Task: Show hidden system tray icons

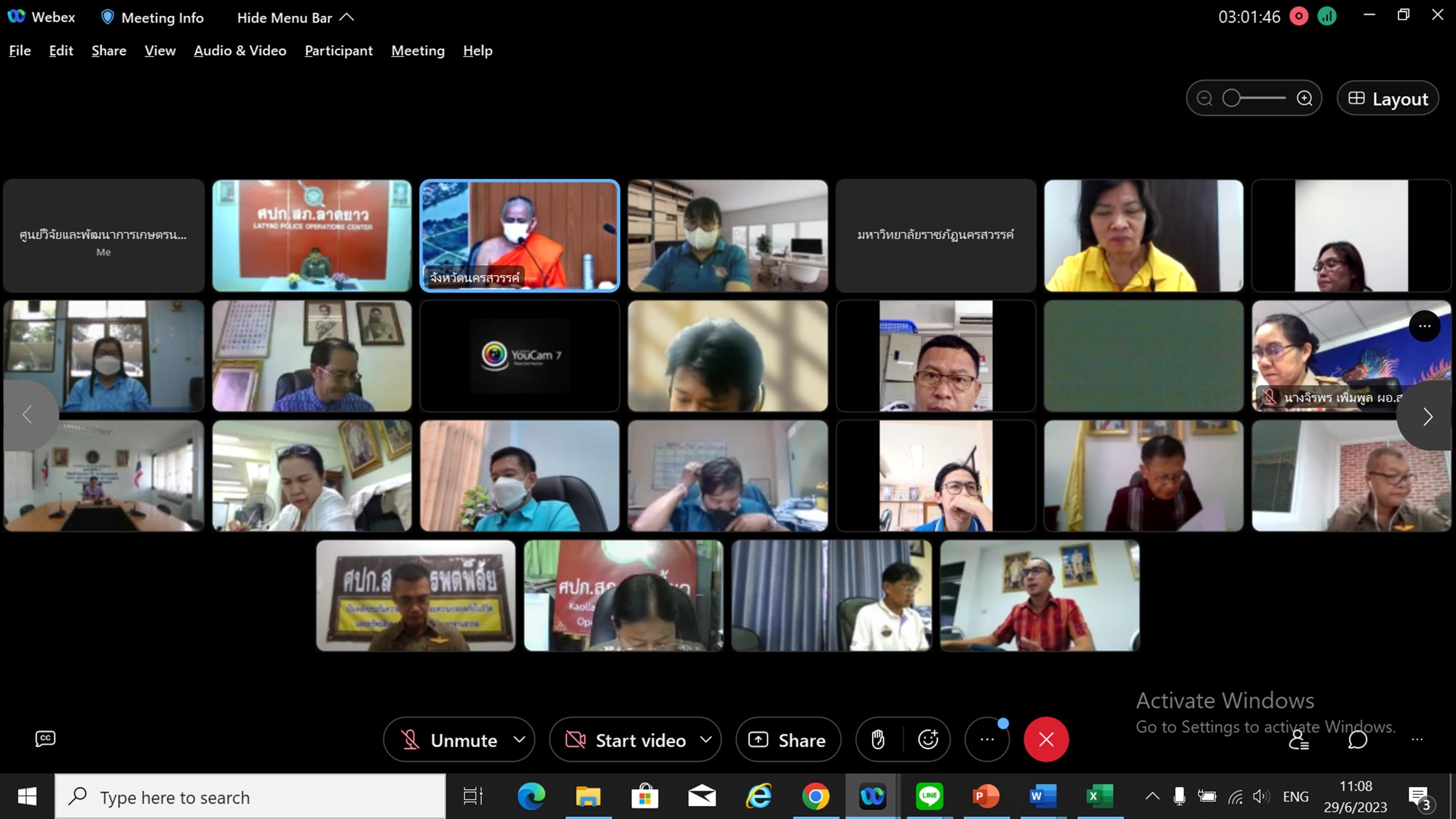Action: click(x=1152, y=796)
